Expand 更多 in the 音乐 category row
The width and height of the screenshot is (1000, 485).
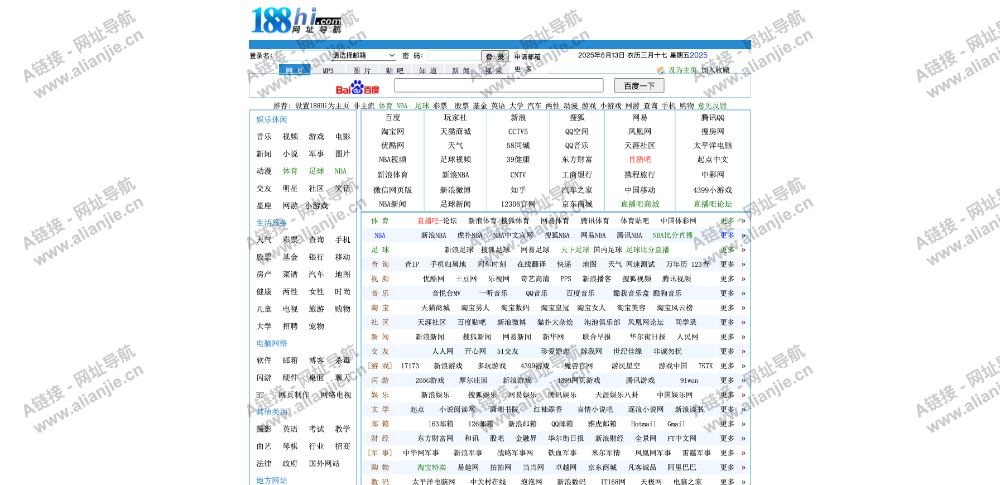tap(727, 294)
